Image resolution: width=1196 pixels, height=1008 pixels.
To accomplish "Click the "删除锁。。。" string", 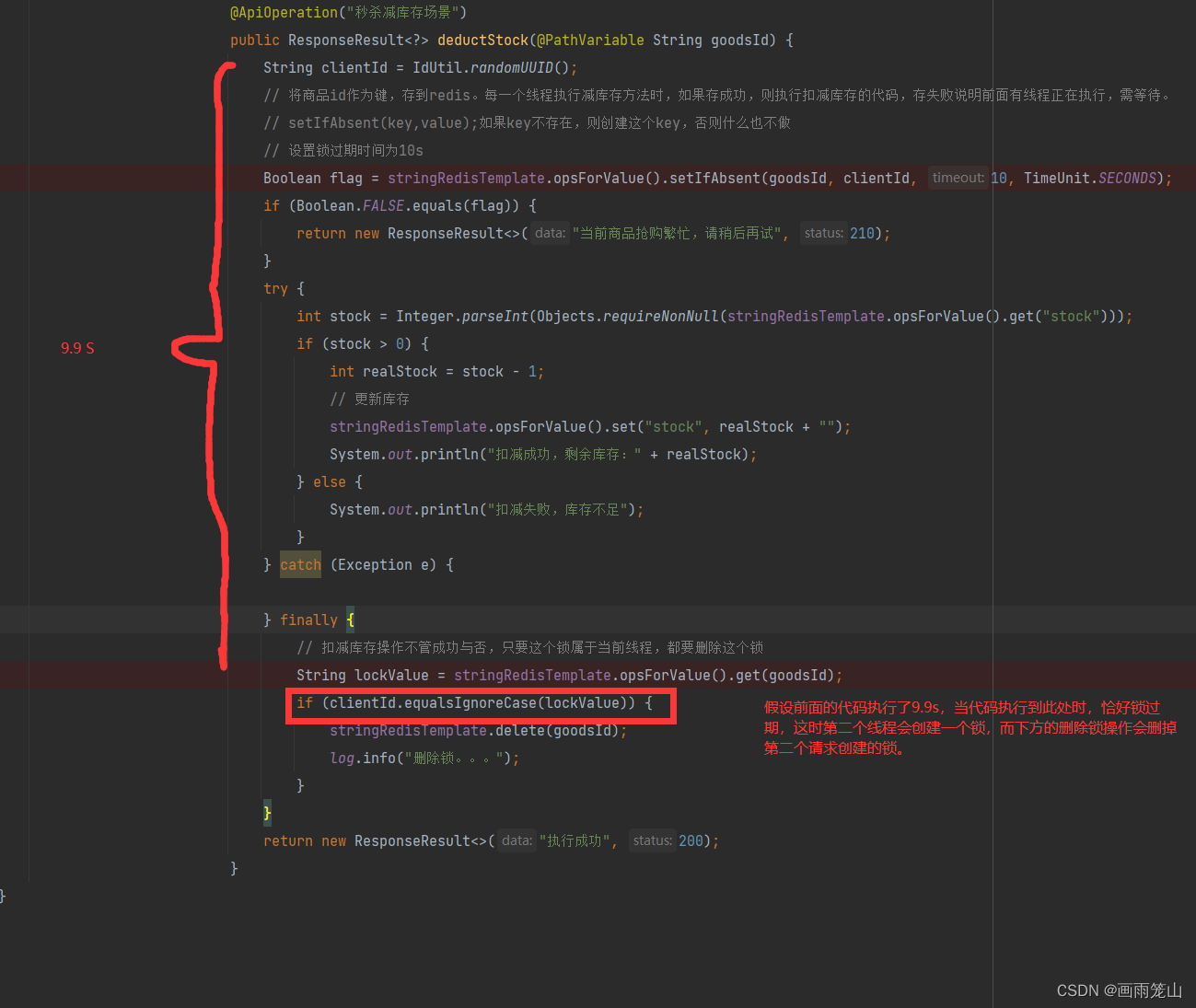I will coord(454,758).
